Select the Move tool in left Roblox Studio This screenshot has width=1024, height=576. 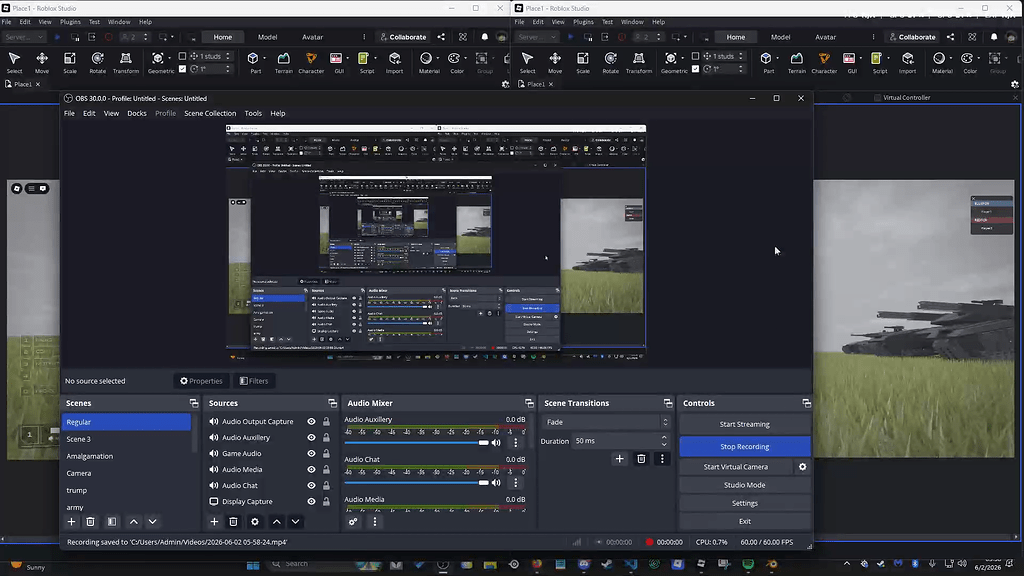[42, 63]
